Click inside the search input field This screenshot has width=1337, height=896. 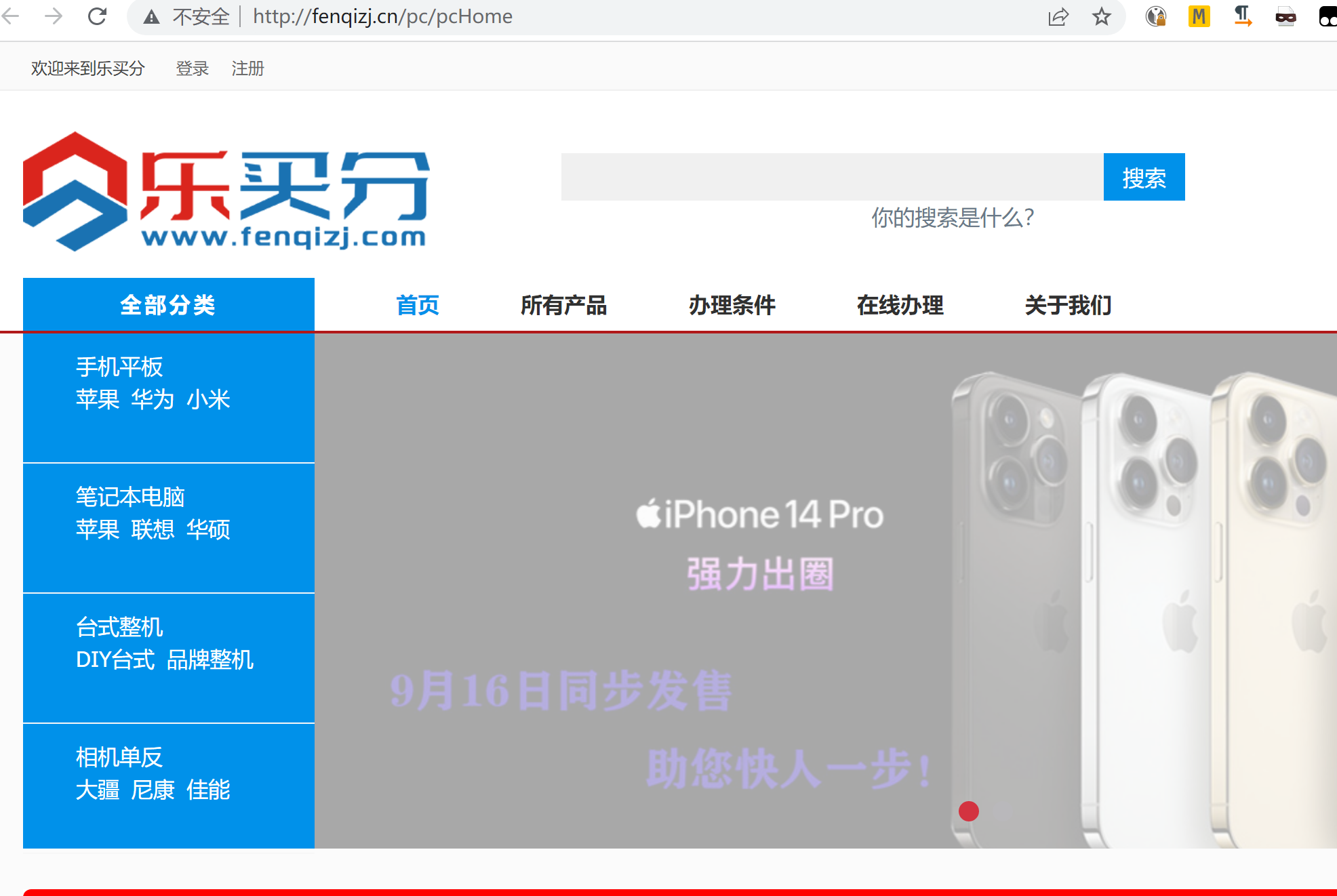[832, 178]
